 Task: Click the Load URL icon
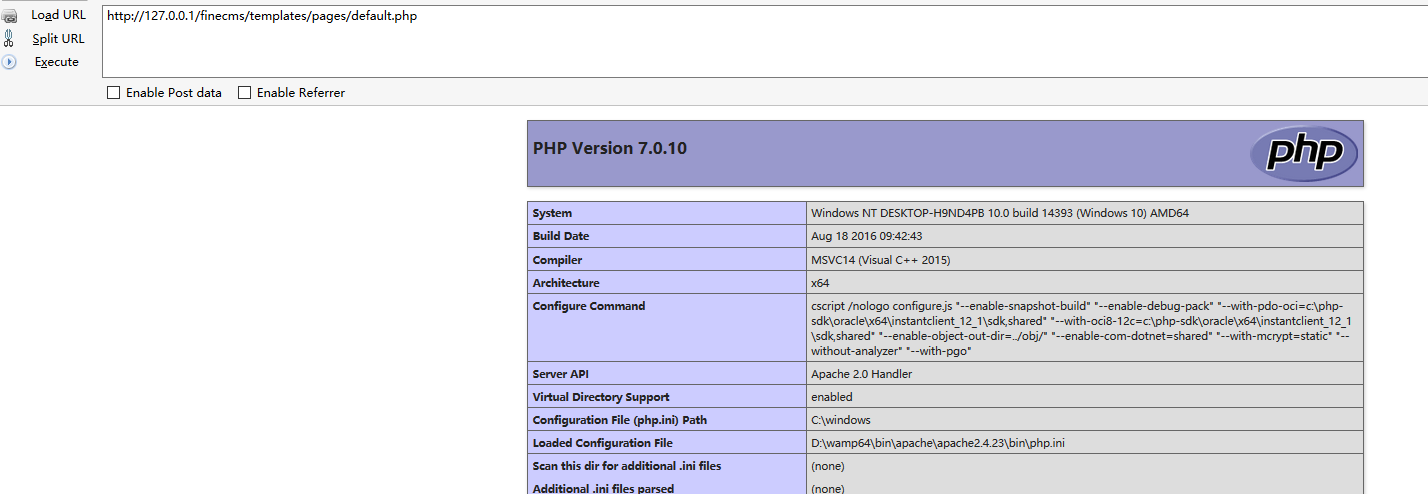tap(9, 16)
